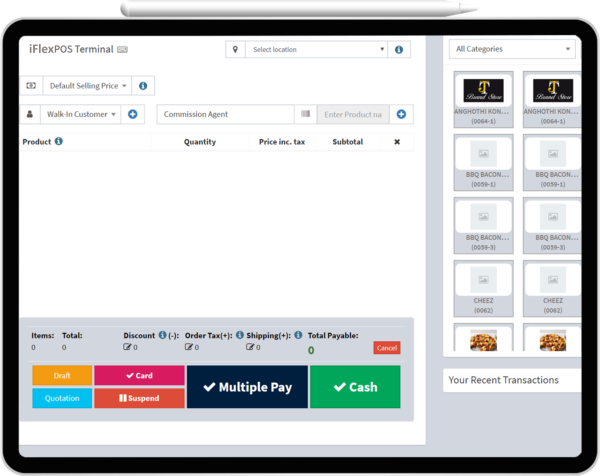Finalize payment with Cash button
The image size is (600, 476).
coord(355,387)
